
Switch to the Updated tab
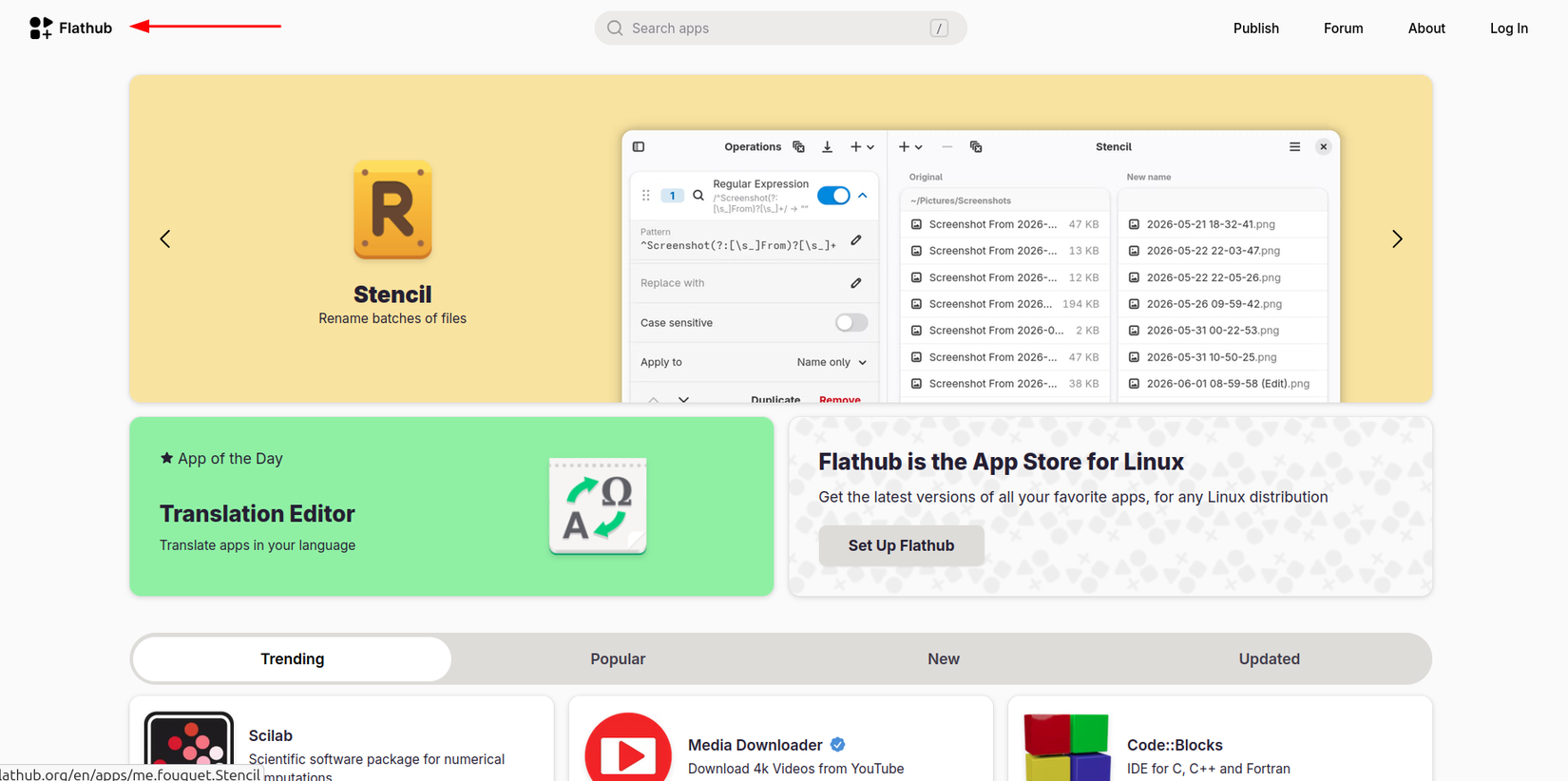pyautogui.click(x=1269, y=659)
